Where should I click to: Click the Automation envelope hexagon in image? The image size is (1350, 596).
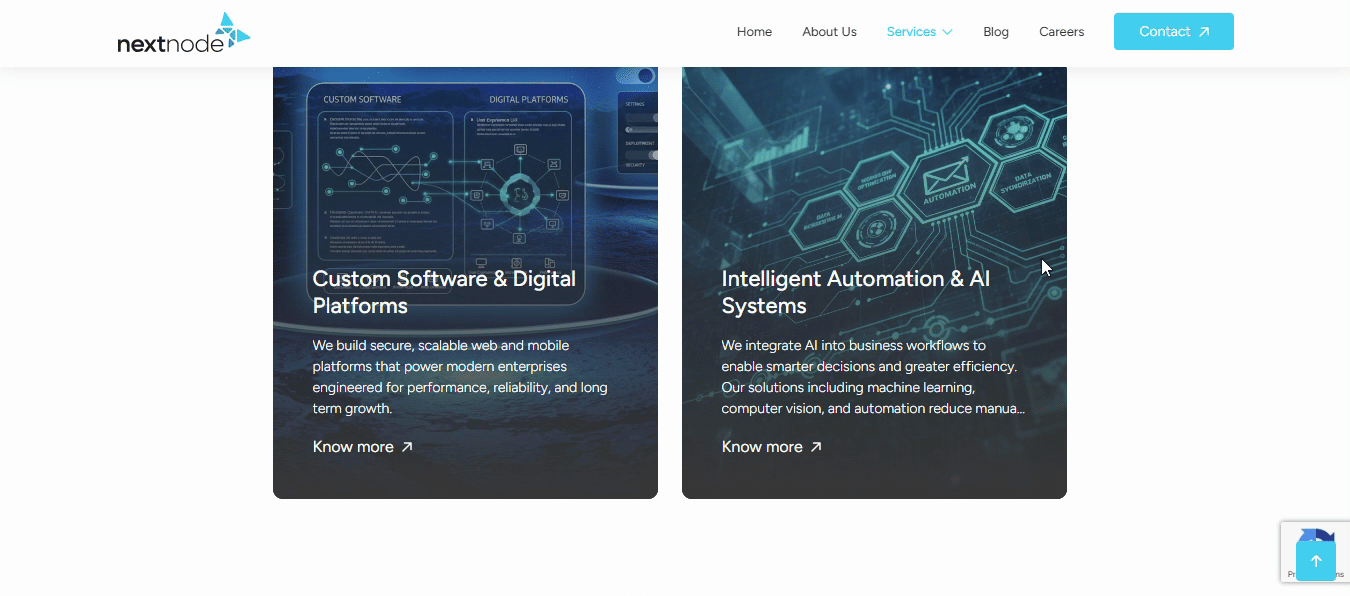tap(942, 181)
